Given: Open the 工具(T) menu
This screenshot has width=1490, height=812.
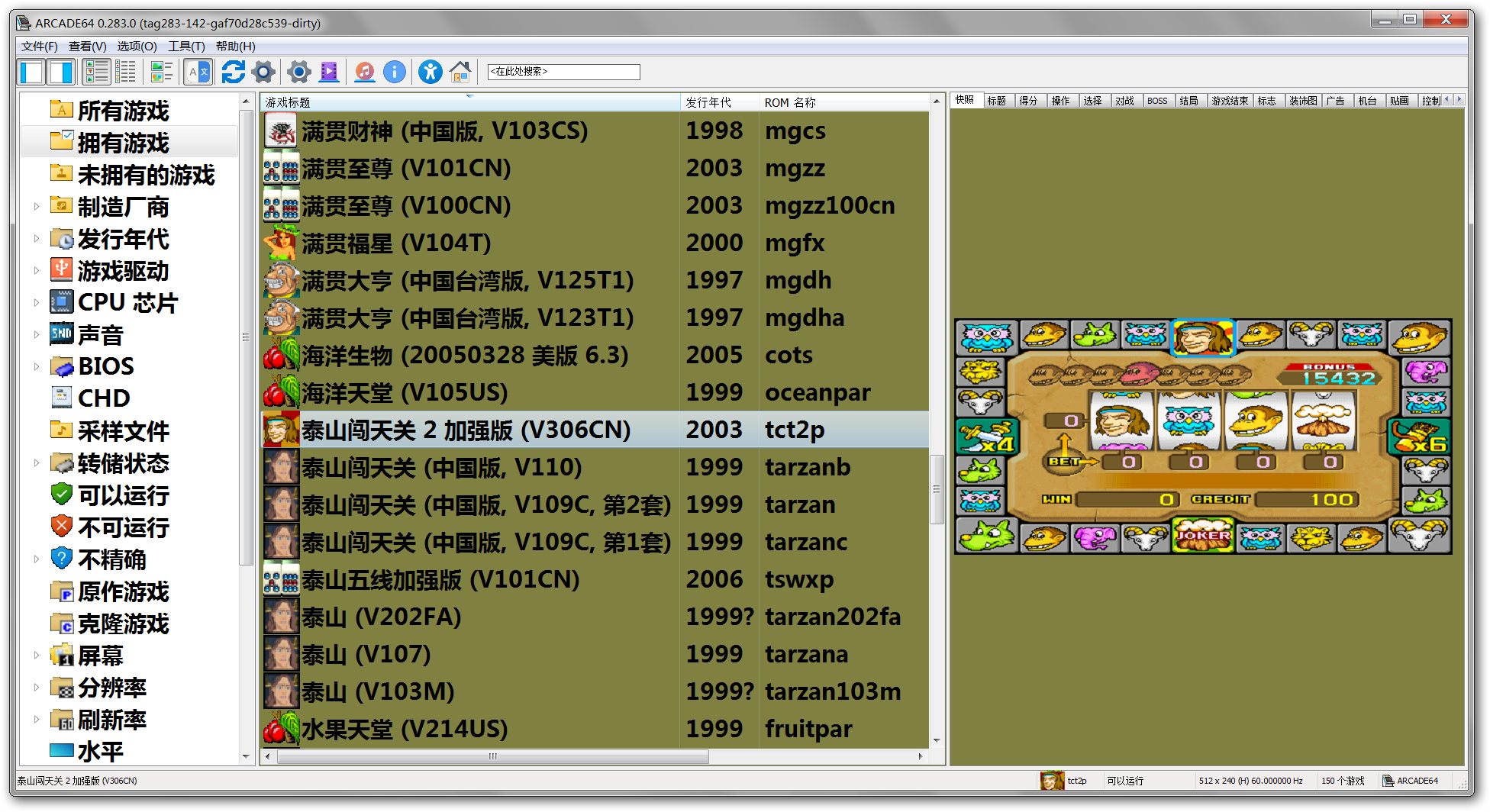Looking at the screenshot, I should [186, 47].
